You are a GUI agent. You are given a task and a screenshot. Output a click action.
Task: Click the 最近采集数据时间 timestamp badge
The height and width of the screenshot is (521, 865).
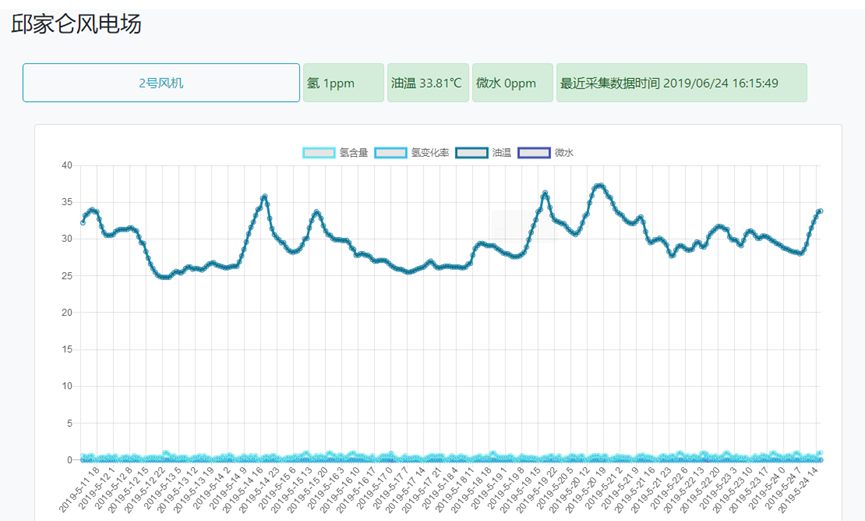click(x=681, y=83)
